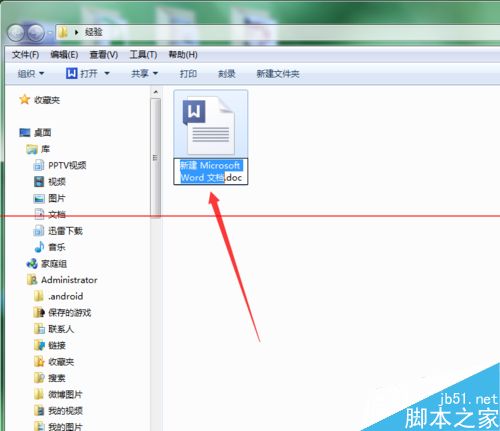Viewport: 500px width, 431px height.
Task: Select the 保存的游戏 folder icon
Action: coord(39,313)
